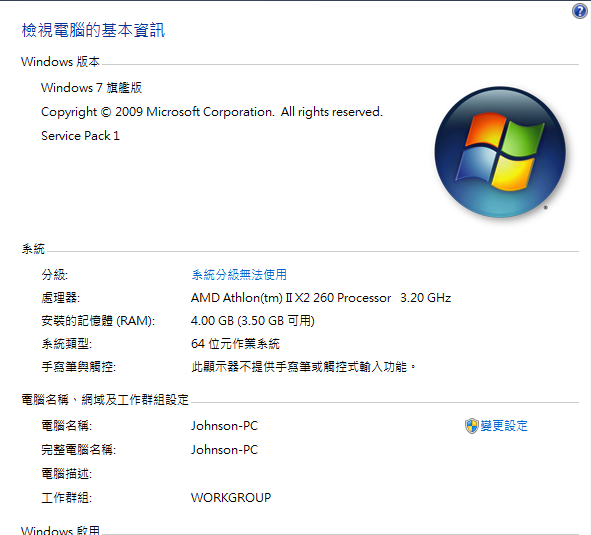Click the Windows 啟用 section header
Screen dimensions: 591x535
[x=60, y=530]
